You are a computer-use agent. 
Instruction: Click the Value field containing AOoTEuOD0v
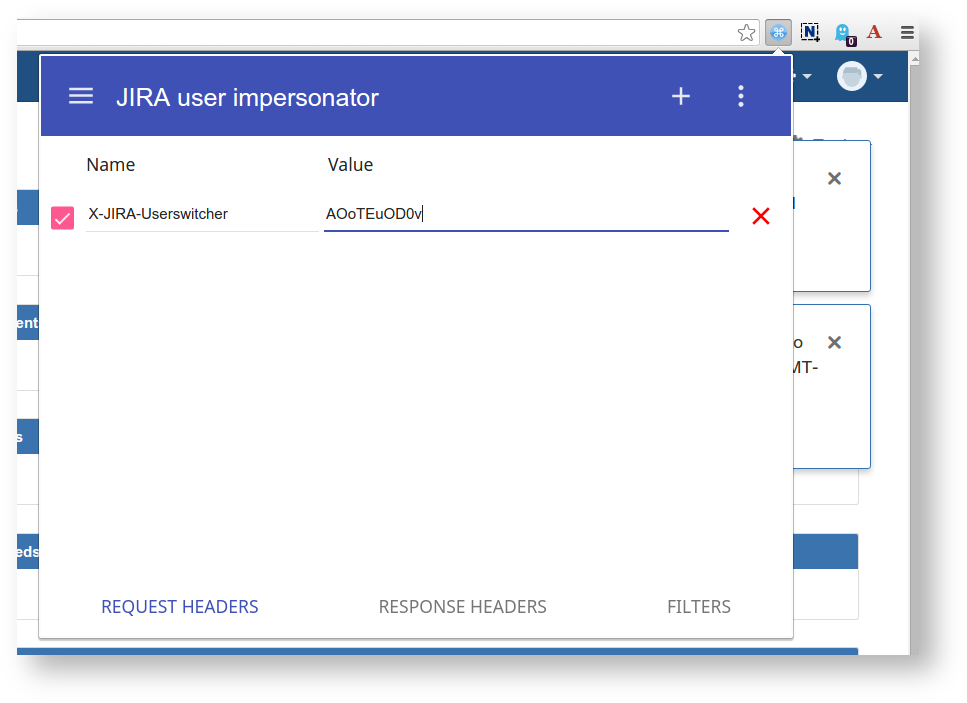525,214
